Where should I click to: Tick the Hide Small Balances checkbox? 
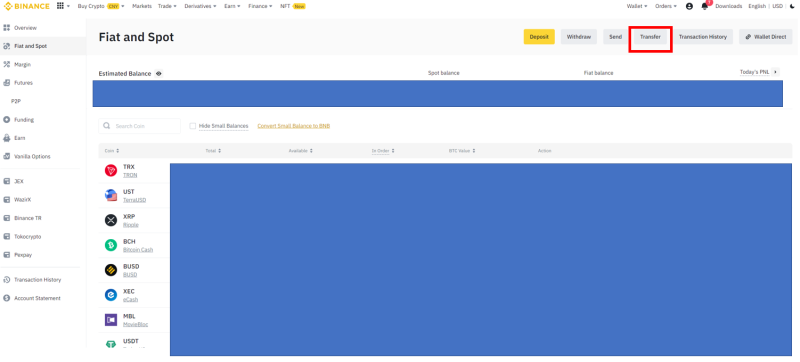pos(193,126)
